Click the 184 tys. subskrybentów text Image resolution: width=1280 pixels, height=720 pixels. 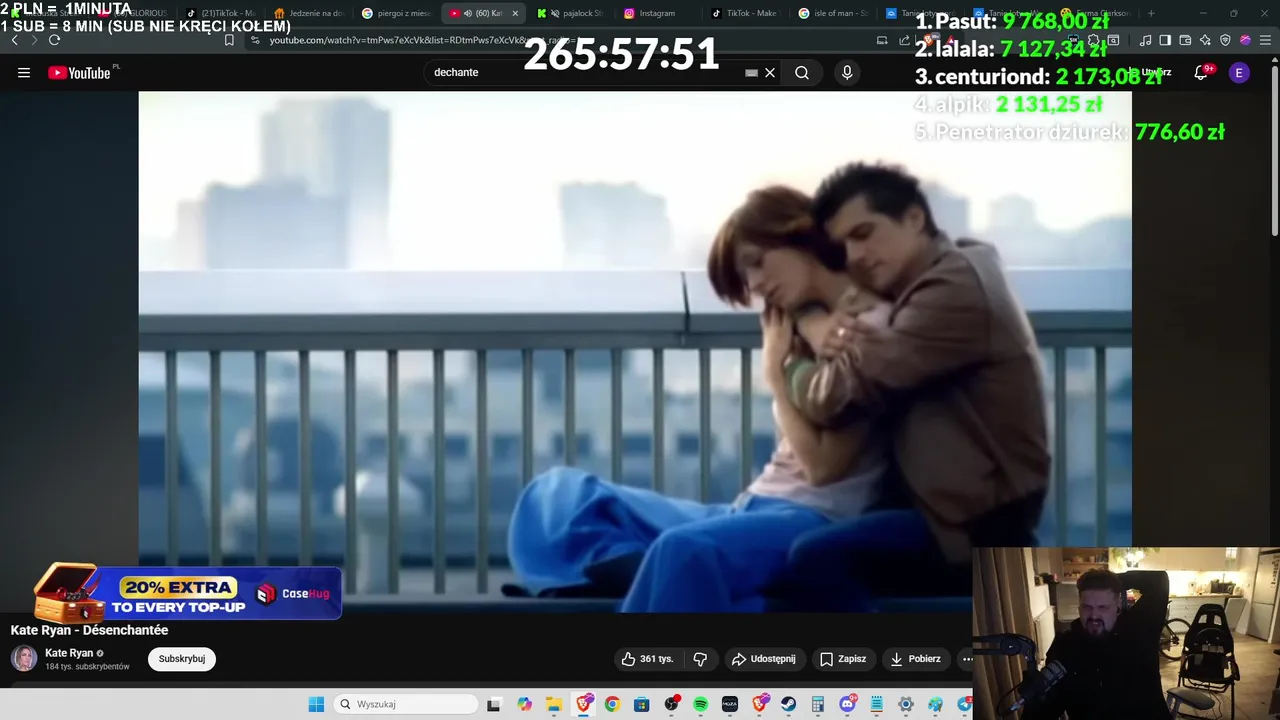tap(87, 667)
